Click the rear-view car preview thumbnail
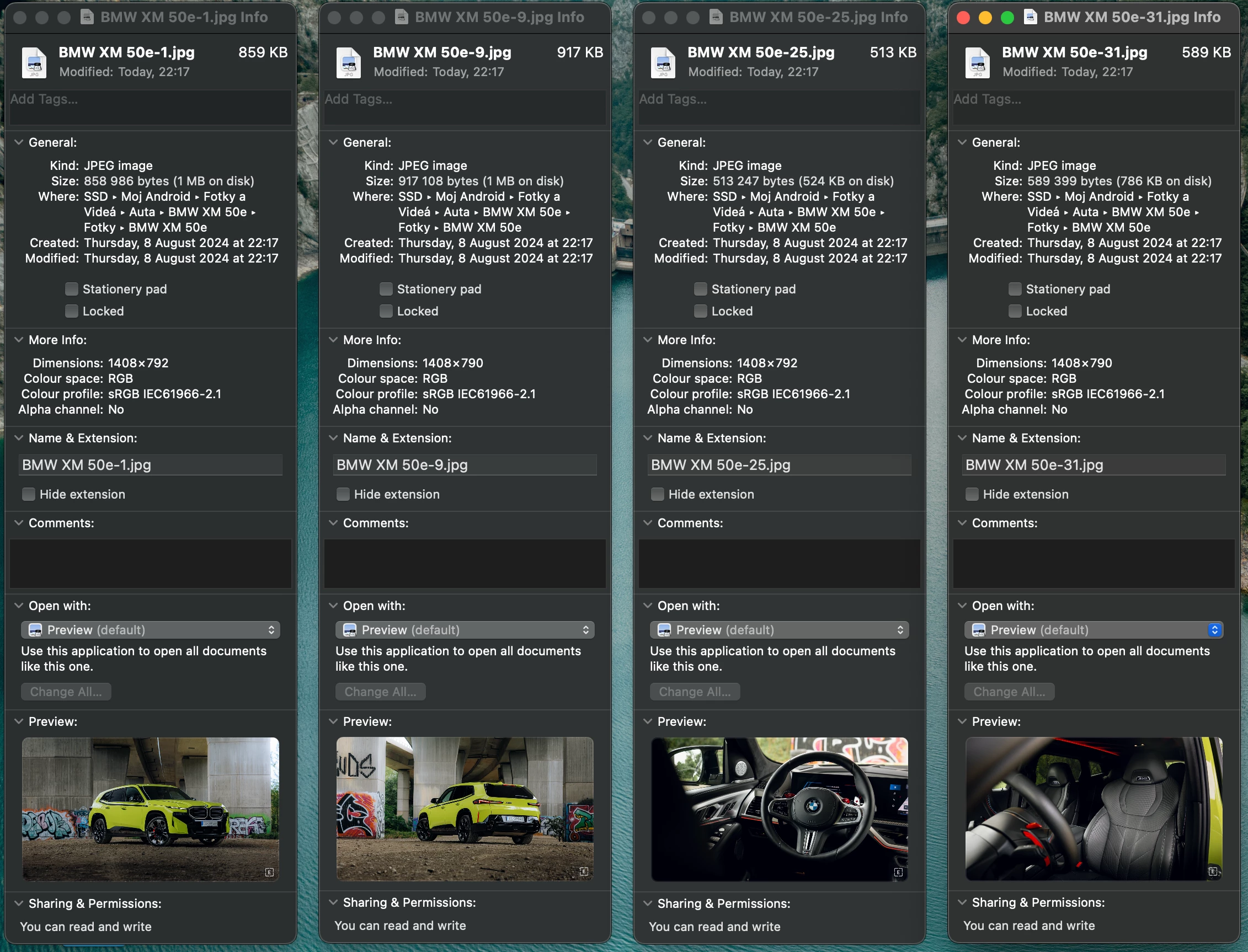 (464, 808)
